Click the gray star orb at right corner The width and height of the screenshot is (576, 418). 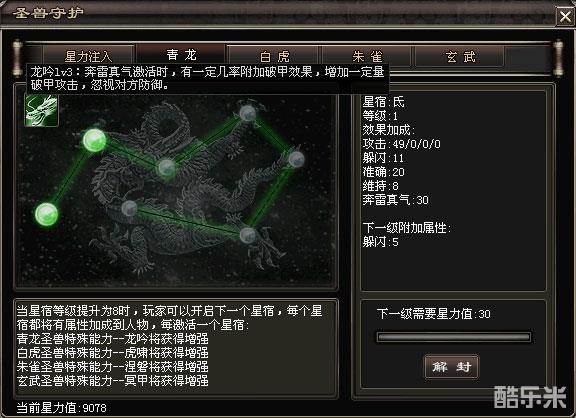coord(296,159)
